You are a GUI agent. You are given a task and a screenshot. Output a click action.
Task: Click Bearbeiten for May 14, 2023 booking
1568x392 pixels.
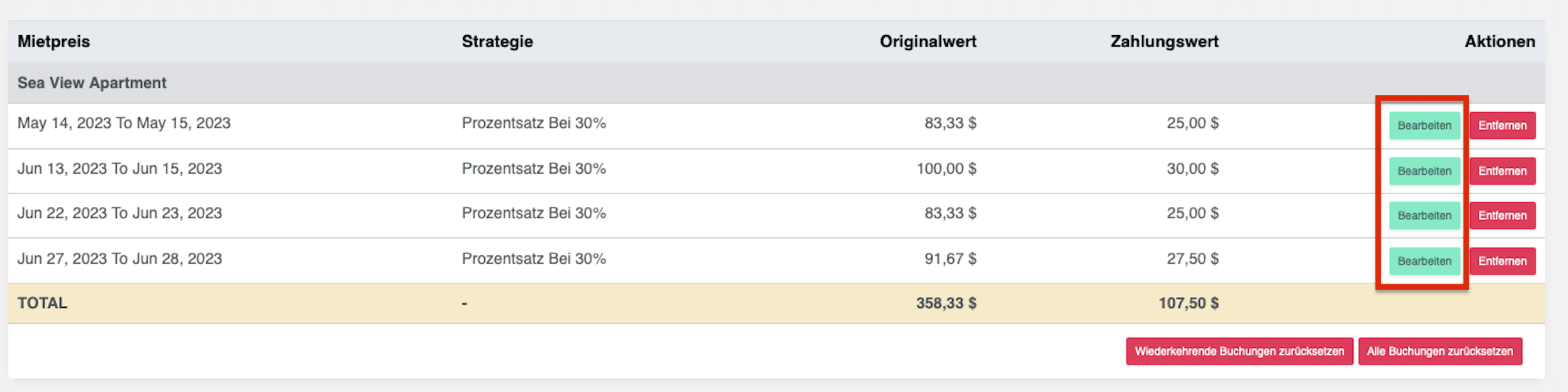click(x=1424, y=126)
